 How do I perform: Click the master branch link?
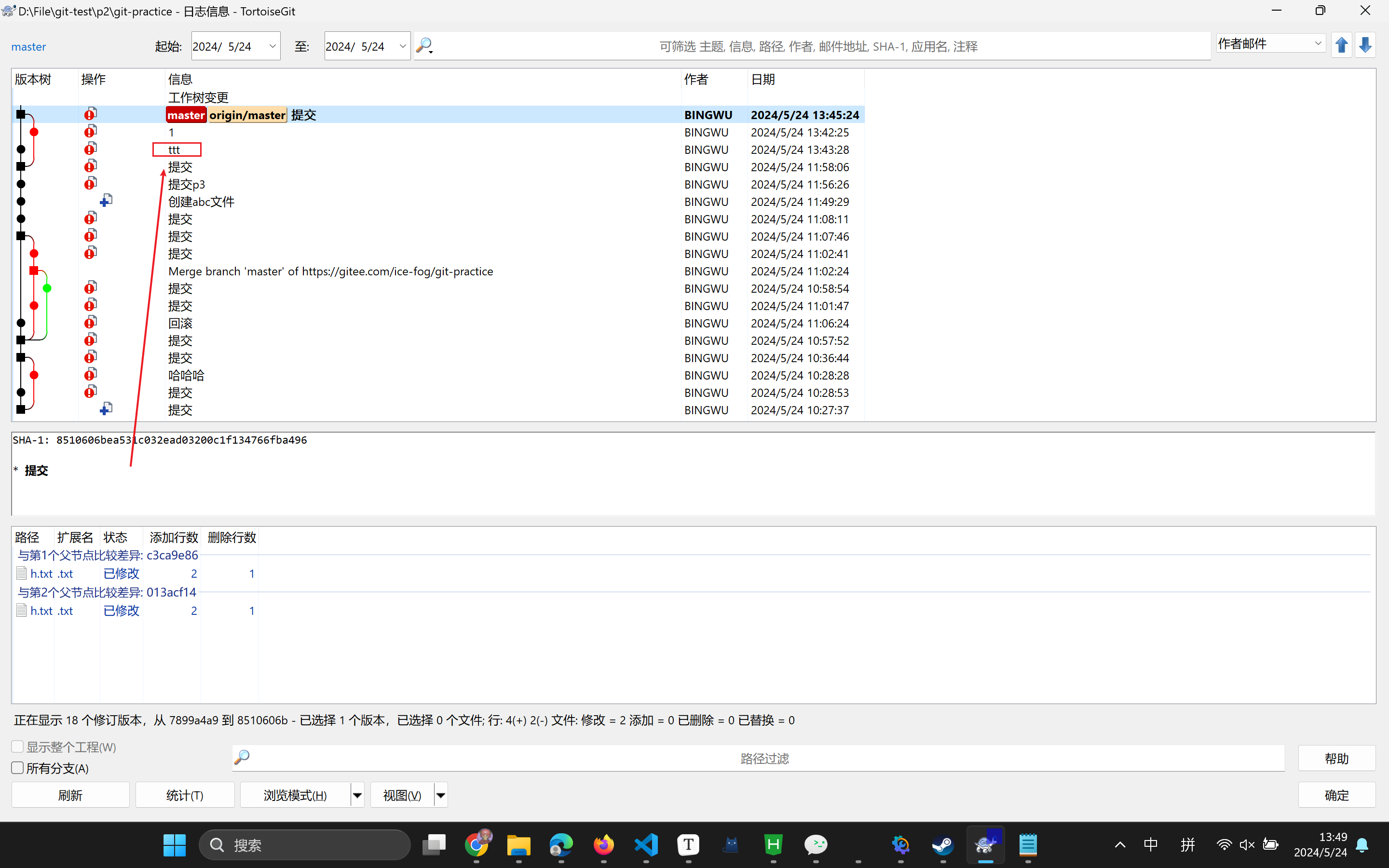29,46
